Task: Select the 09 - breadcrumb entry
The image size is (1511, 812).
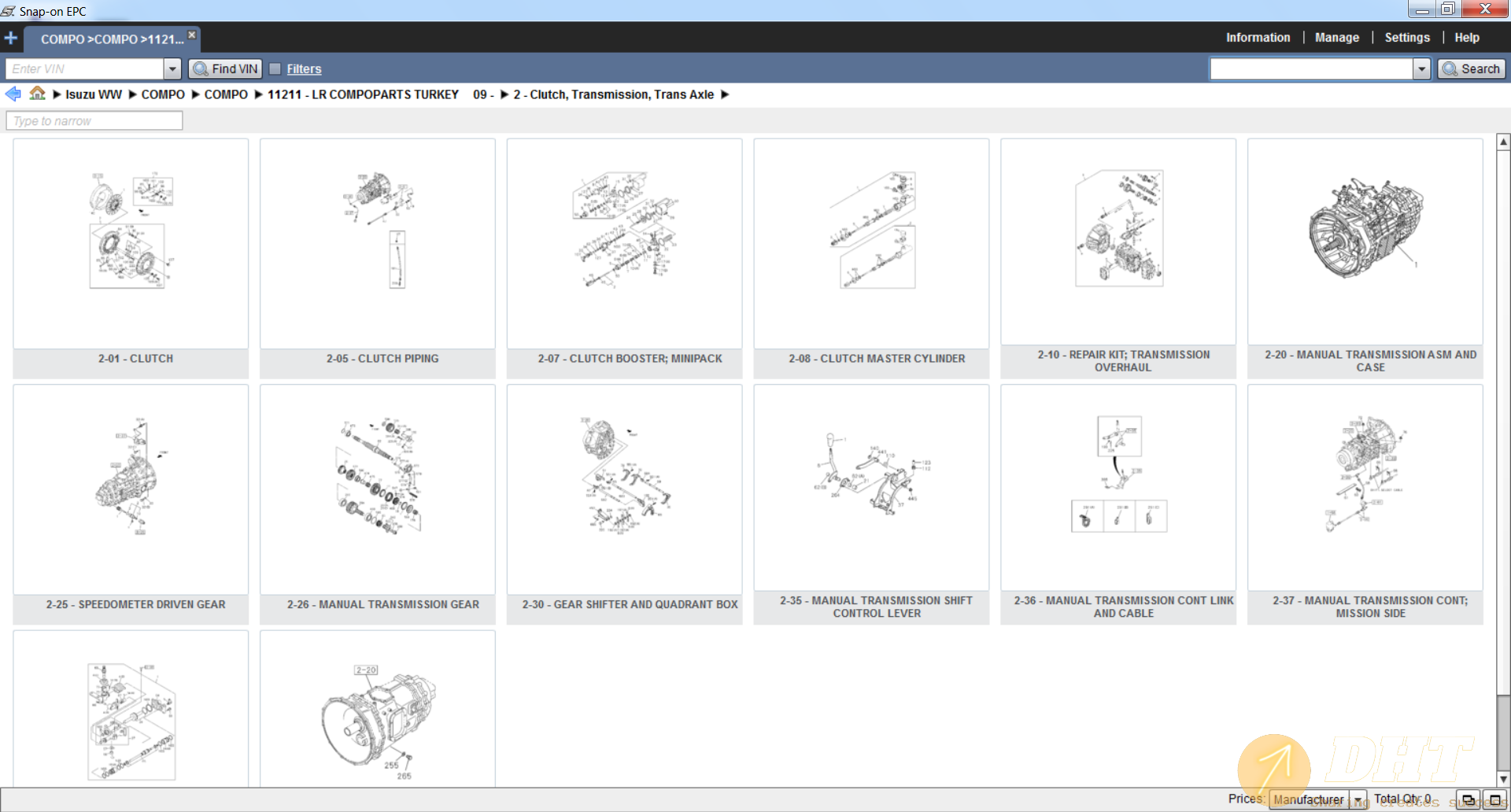Action: click(x=483, y=94)
